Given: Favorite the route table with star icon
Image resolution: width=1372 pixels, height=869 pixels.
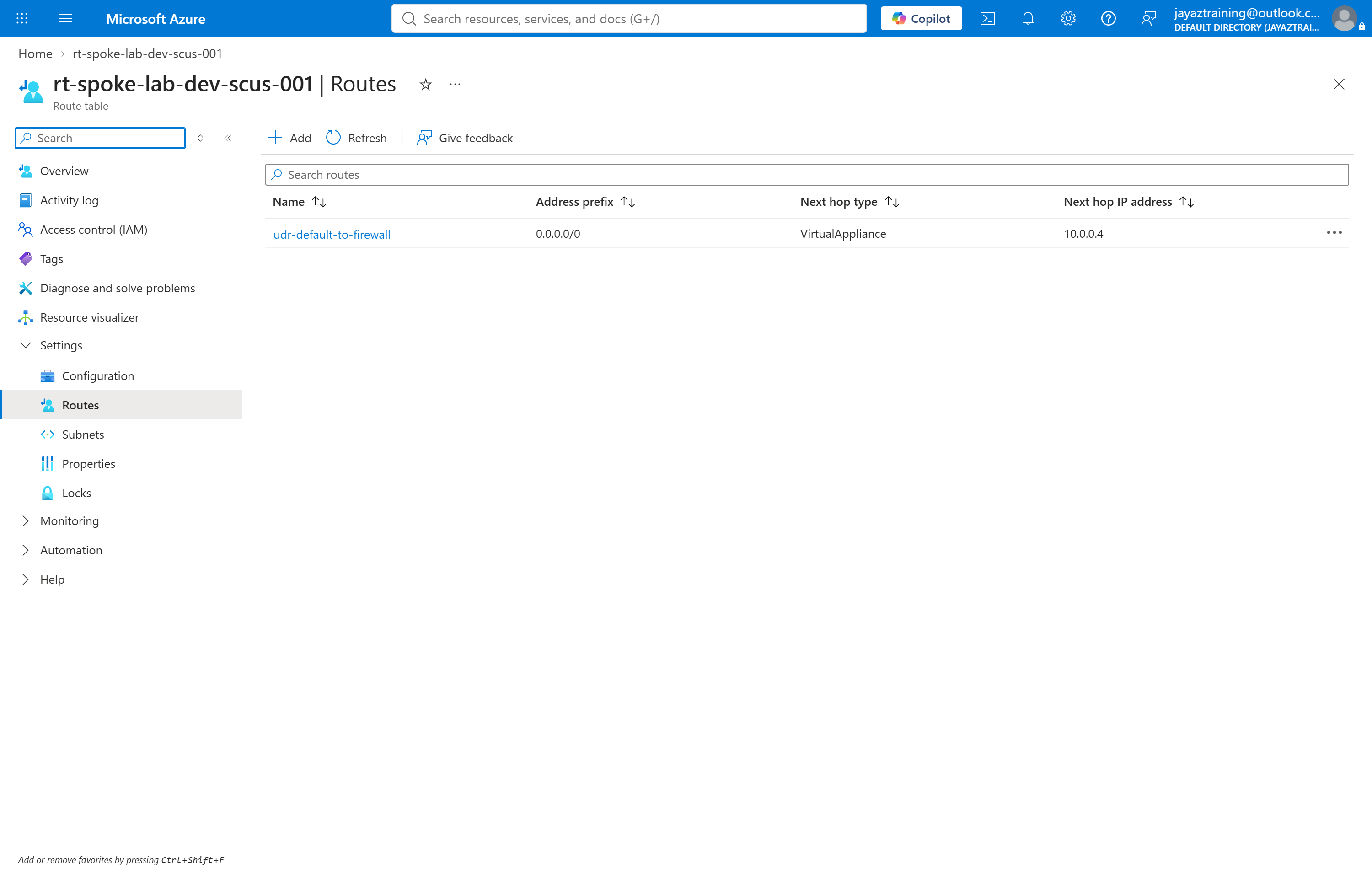Looking at the screenshot, I should [425, 84].
